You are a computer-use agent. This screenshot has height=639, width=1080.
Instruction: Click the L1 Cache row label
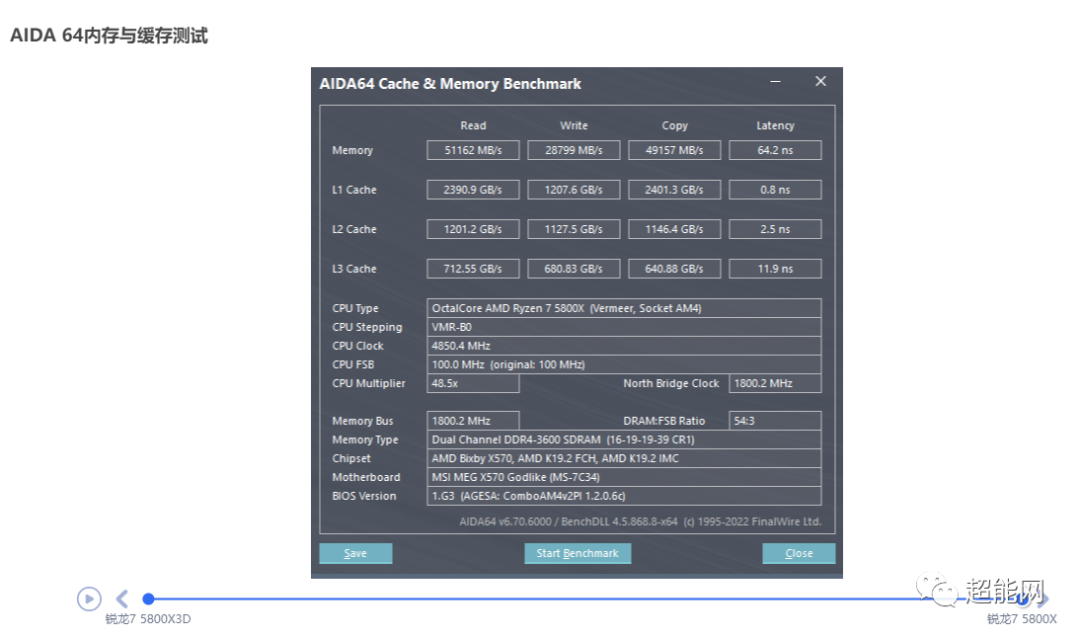pyautogui.click(x=354, y=189)
